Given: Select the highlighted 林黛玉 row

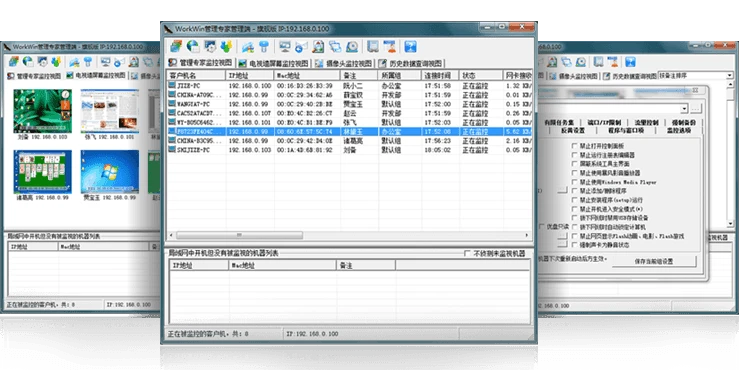Looking at the screenshot, I should (350, 132).
